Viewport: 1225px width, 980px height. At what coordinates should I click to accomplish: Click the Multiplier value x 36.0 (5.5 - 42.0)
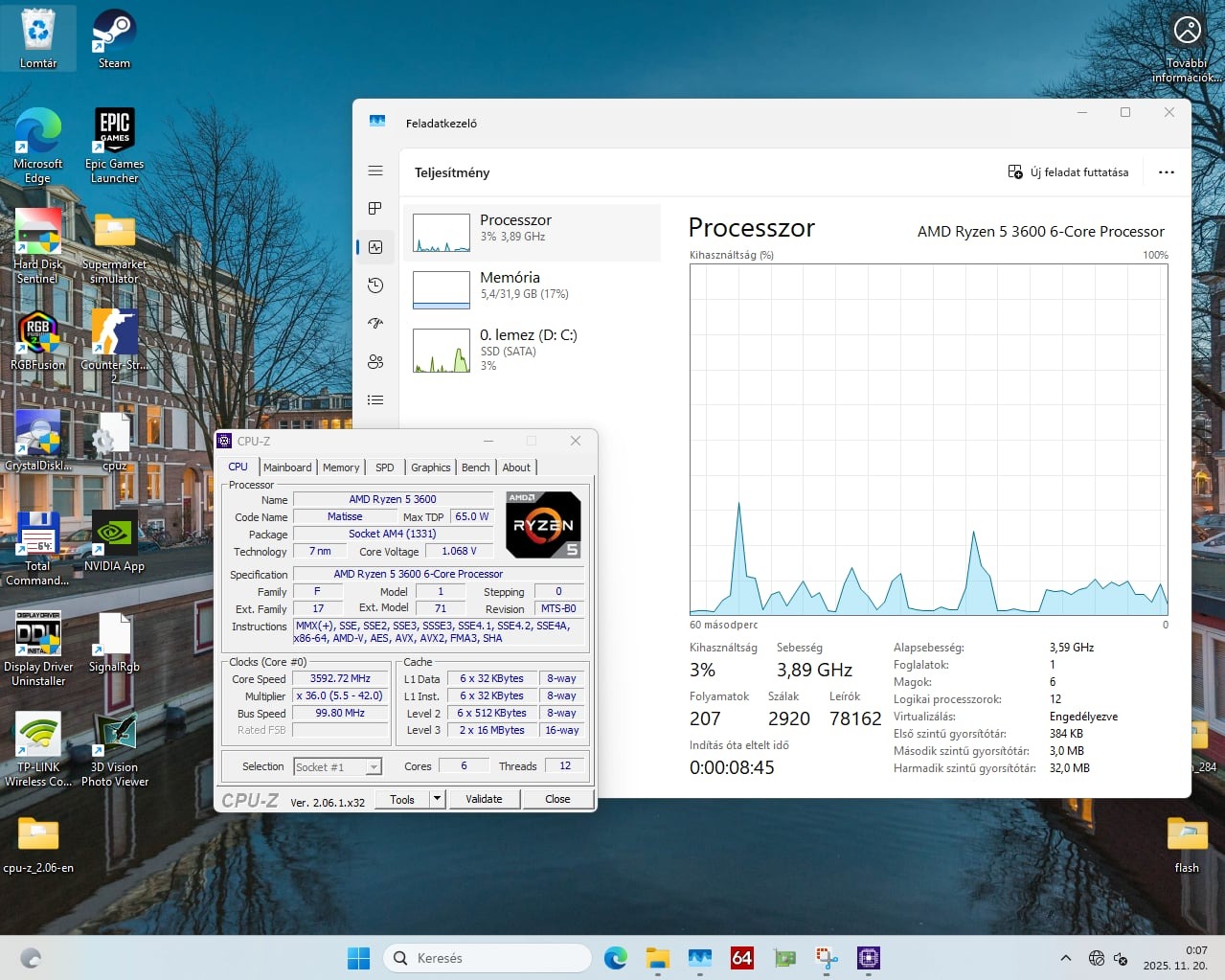click(x=340, y=695)
